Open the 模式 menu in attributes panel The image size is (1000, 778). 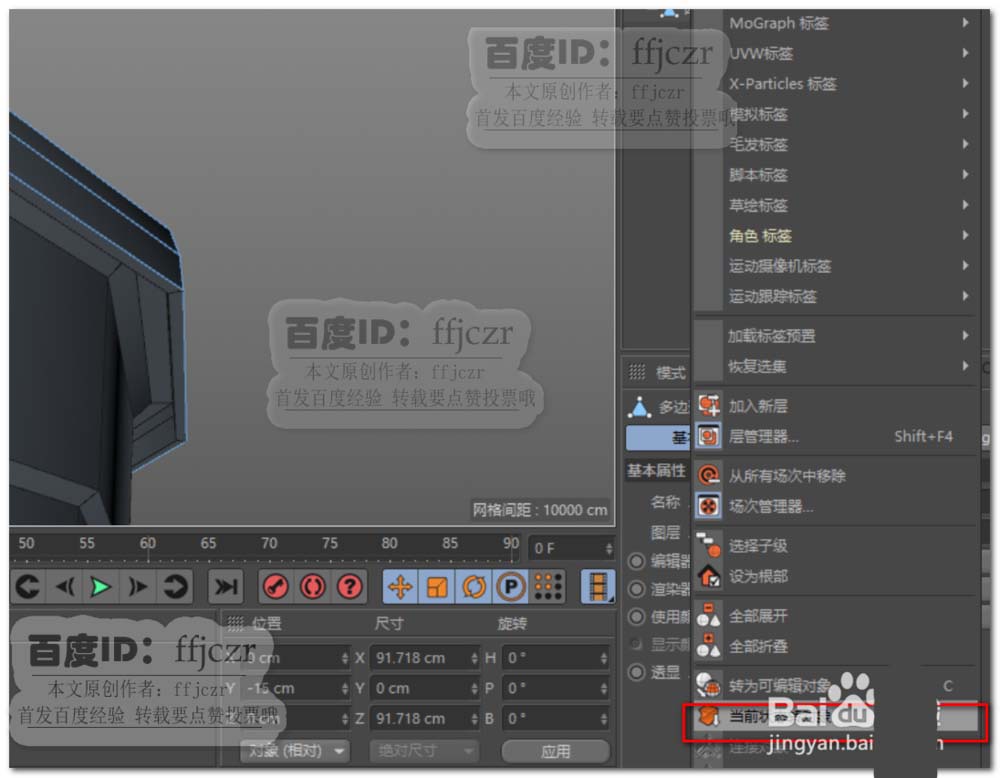(670, 372)
